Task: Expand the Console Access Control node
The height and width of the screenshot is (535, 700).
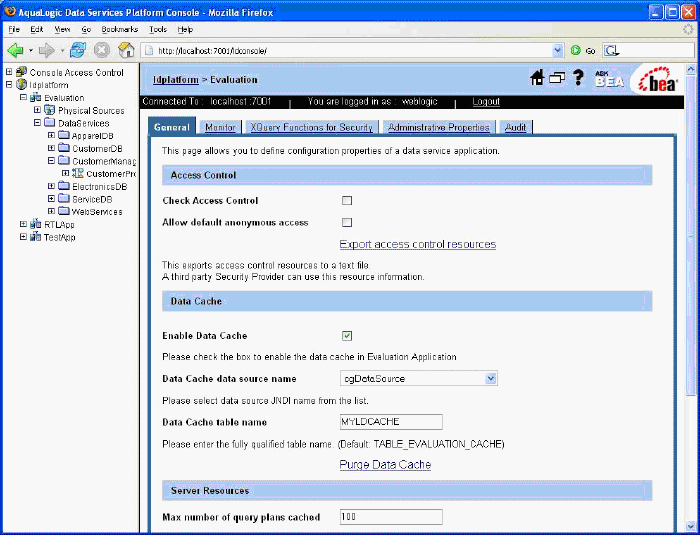Action: point(8,71)
